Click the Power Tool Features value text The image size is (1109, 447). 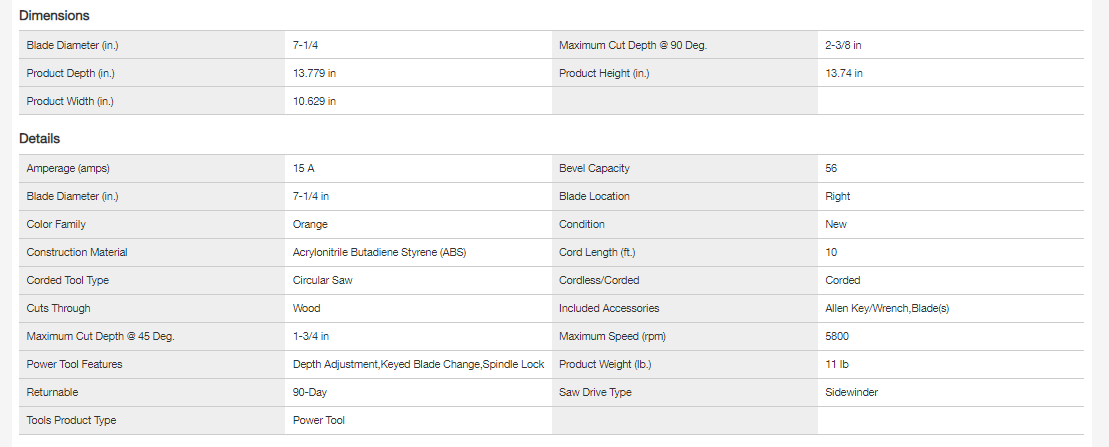point(418,364)
